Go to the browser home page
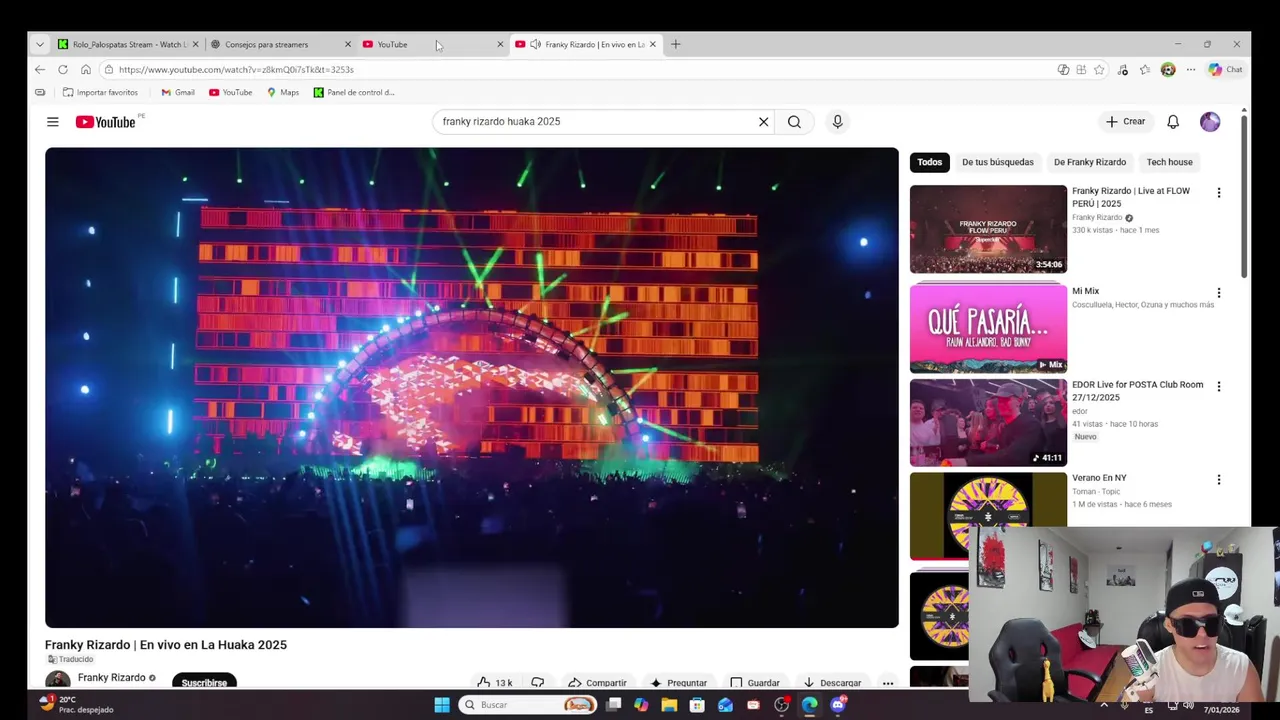1280x720 pixels. click(86, 70)
